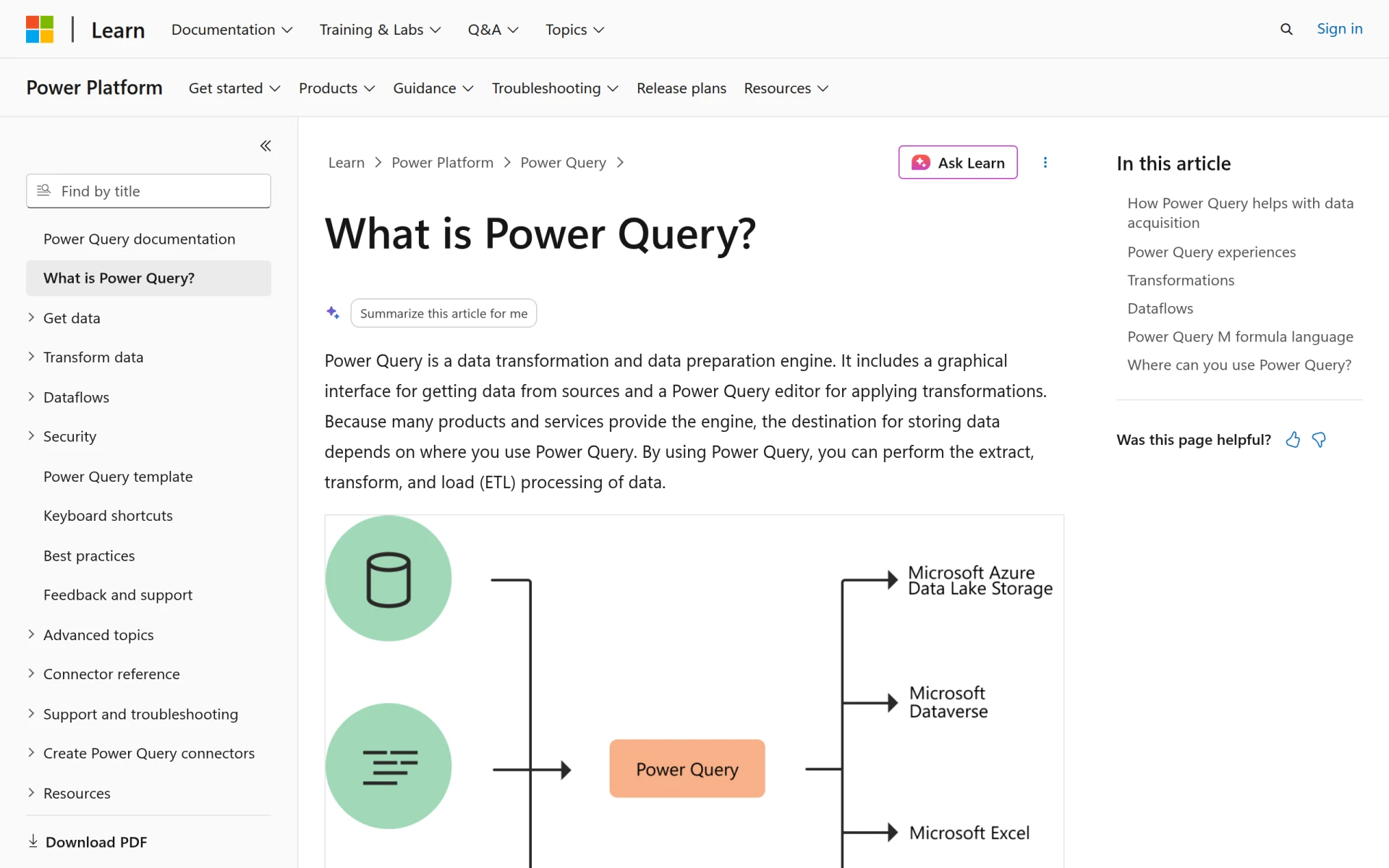
Task: Click Power Platform in the breadcrumb
Action: tap(443, 163)
